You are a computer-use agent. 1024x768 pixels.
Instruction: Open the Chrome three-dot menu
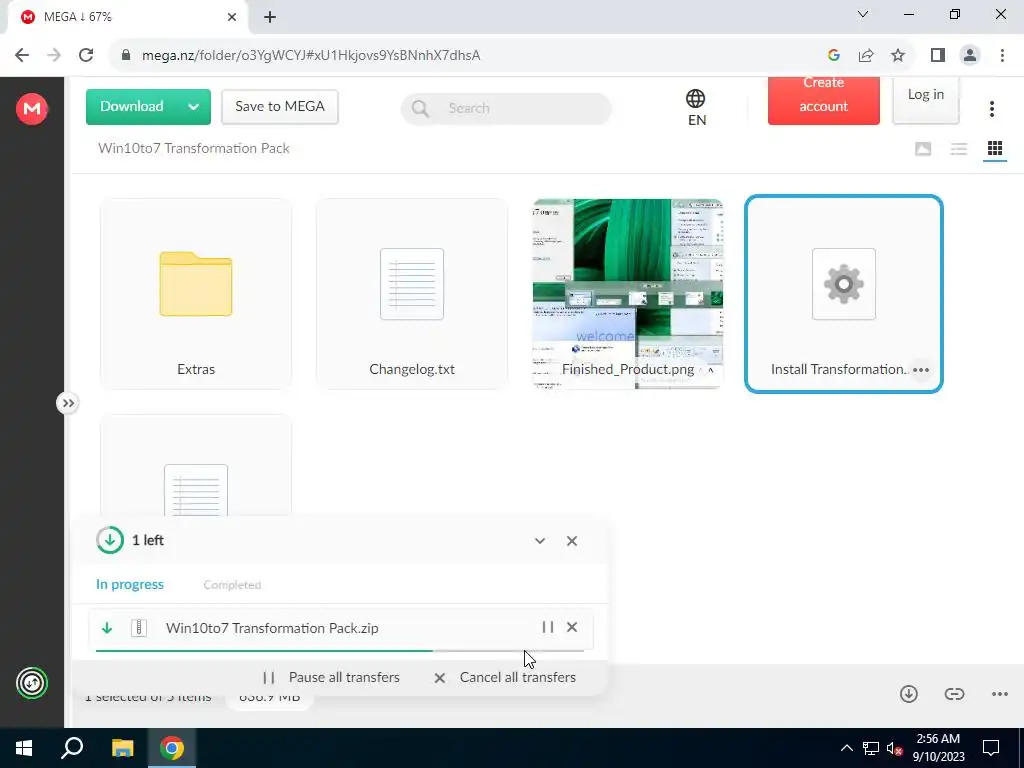pyautogui.click(x=1002, y=56)
